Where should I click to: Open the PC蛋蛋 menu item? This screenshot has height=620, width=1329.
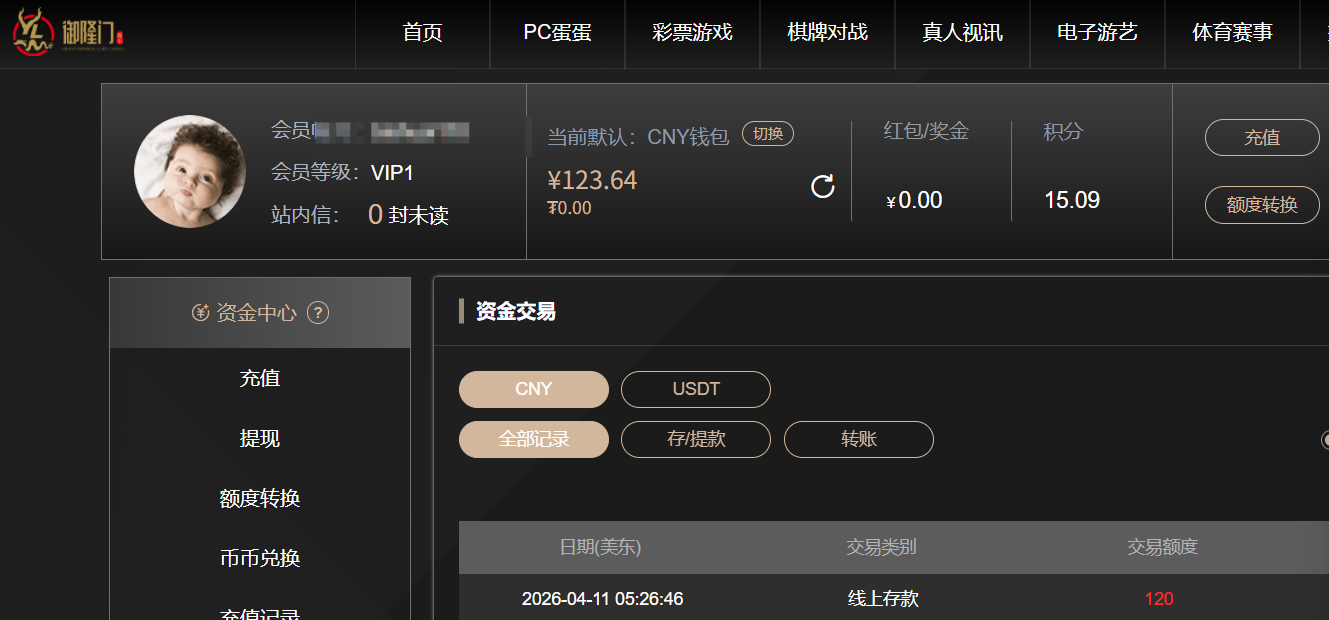[557, 33]
